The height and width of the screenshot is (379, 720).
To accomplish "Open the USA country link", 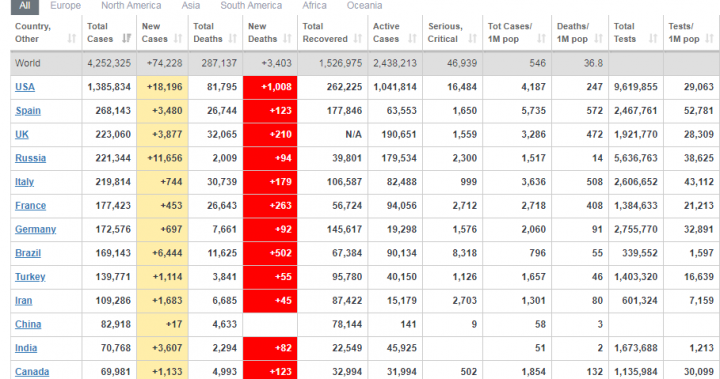I will 25,87.
